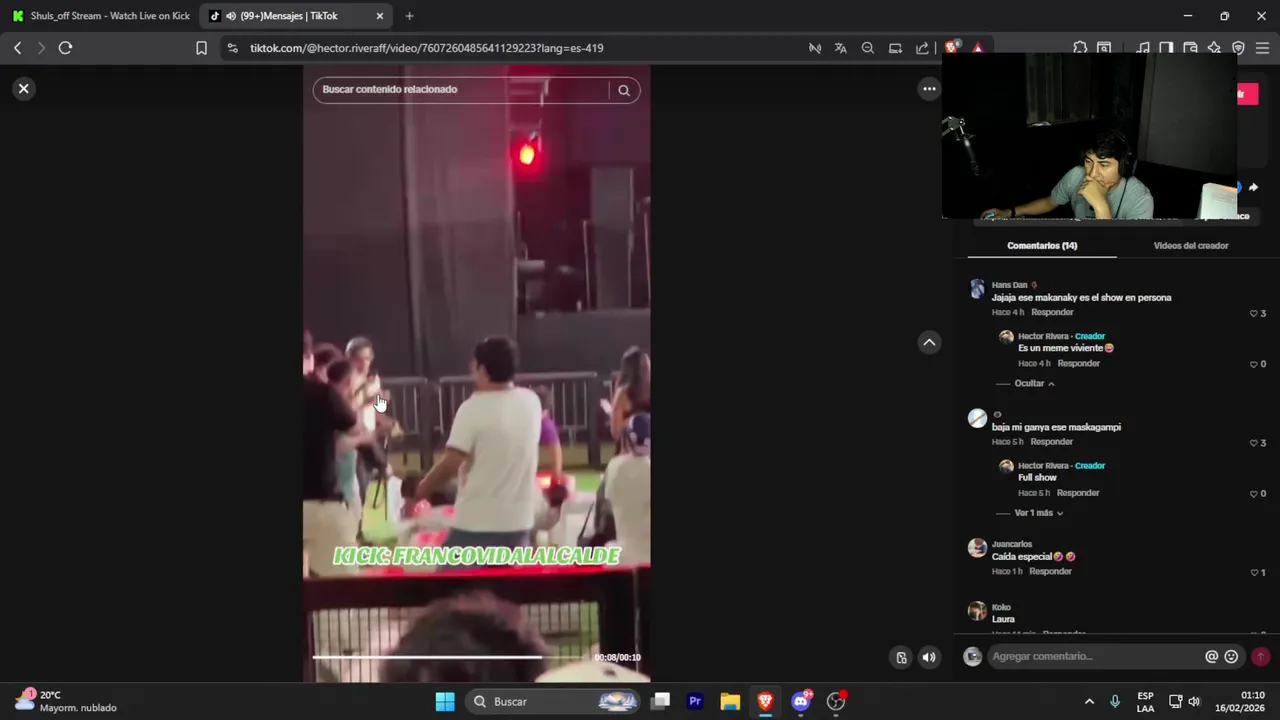The image size is (1280, 720).
Task: Open File Explorer from the taskbar
Action: 730,701
